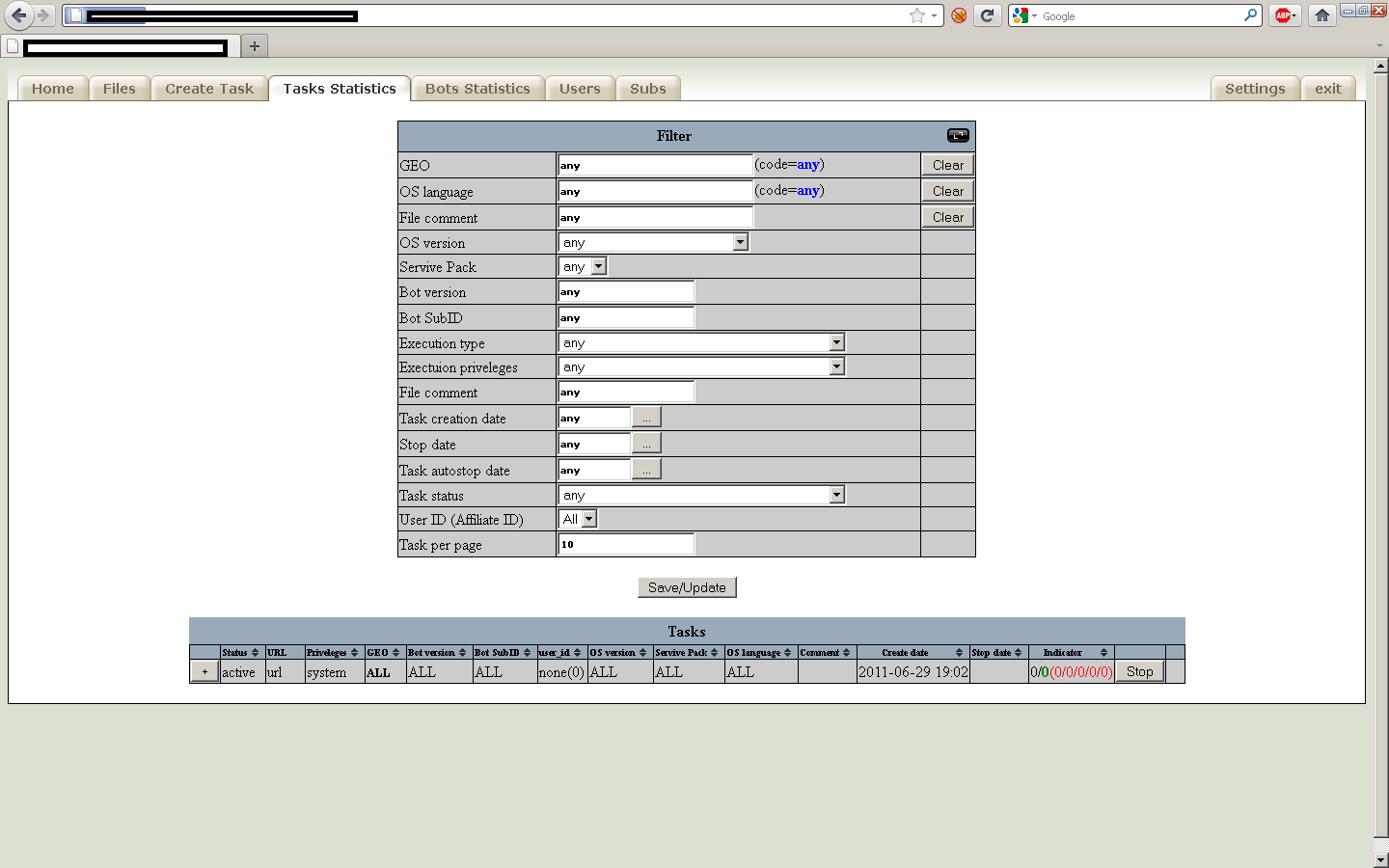Sort tasks by Create date column arrows
Viewport: 1389px width, 868px height.
(x=959, y=653)
